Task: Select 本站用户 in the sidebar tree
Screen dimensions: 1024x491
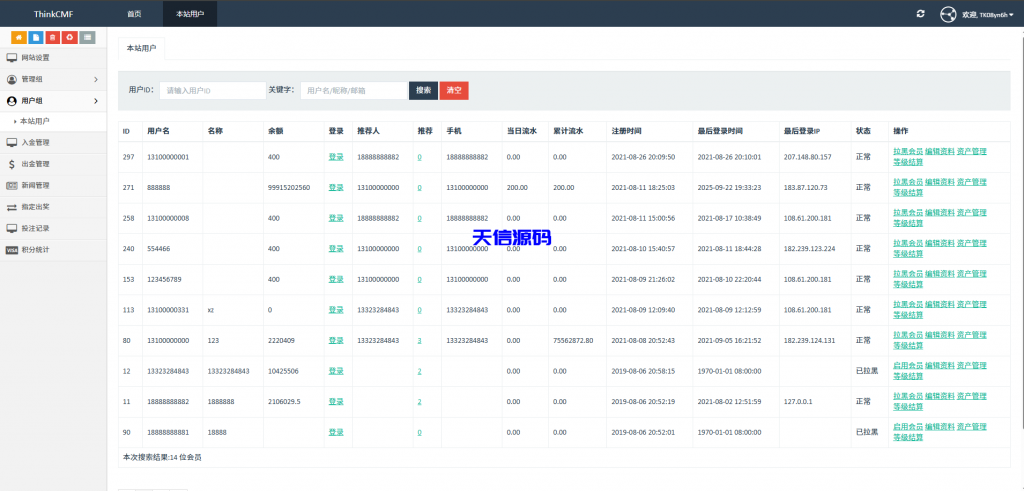Action: coord(35,121)
